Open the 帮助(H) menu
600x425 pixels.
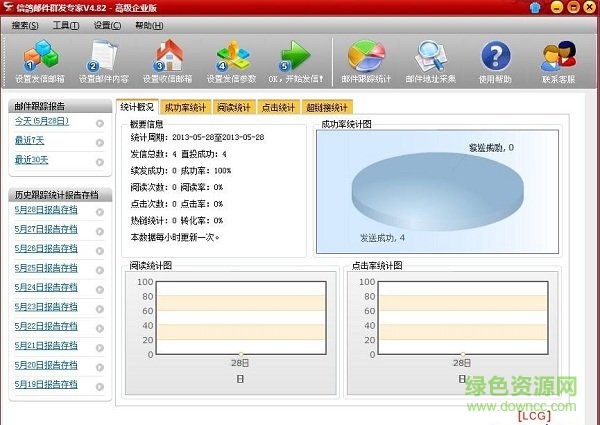coord(149,26)
